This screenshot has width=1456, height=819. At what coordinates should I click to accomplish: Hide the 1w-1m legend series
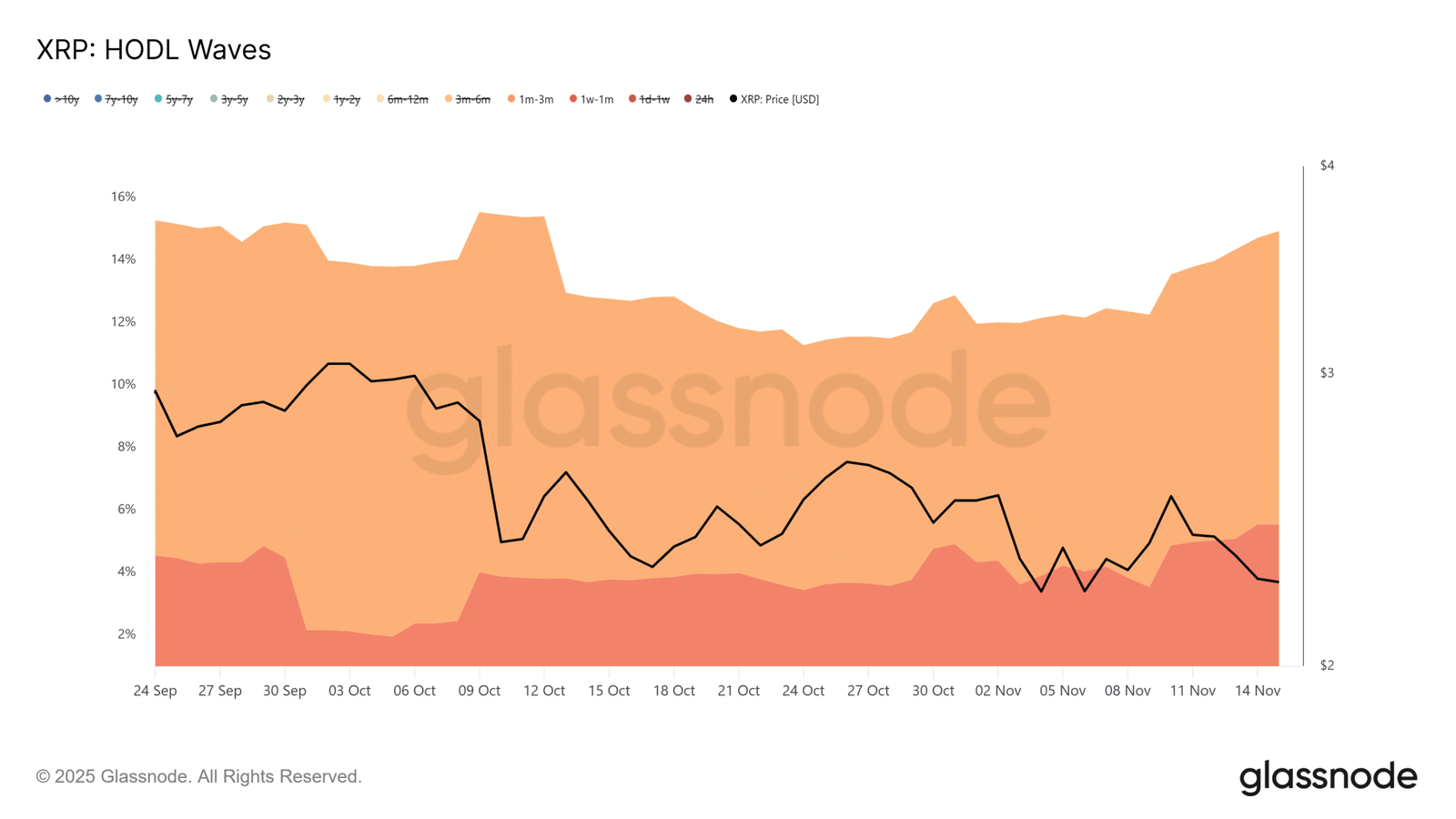coord(591,99)
